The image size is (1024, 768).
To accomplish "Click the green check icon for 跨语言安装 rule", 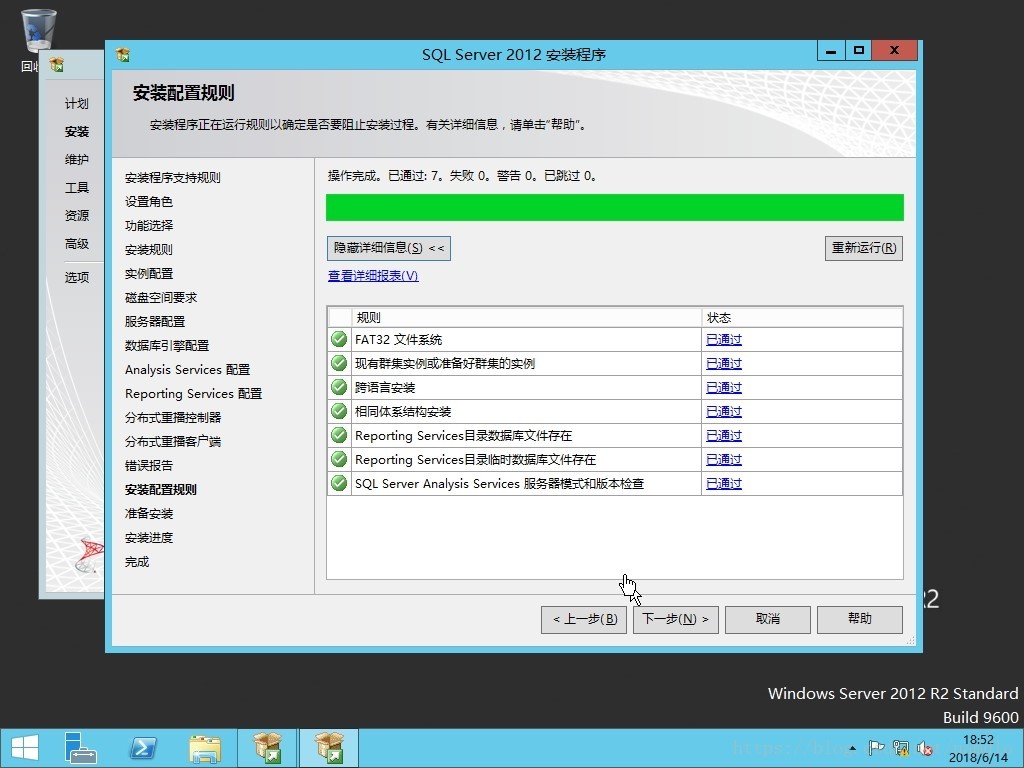I will [x=339, y=387].
